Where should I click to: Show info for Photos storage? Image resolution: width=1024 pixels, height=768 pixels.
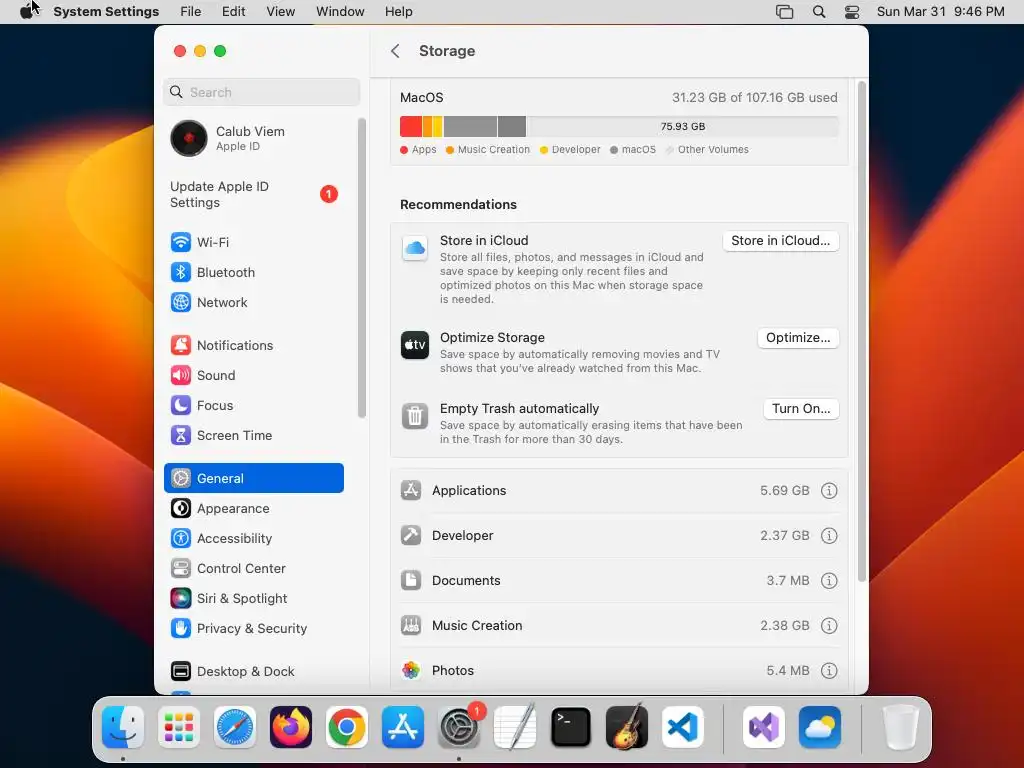coord(829,671)
